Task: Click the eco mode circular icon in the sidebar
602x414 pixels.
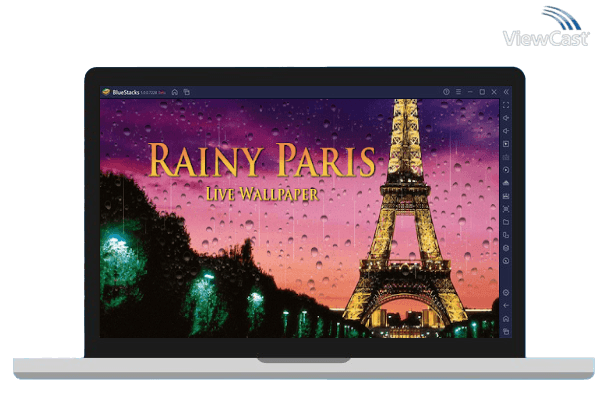Action: point(506,261)
